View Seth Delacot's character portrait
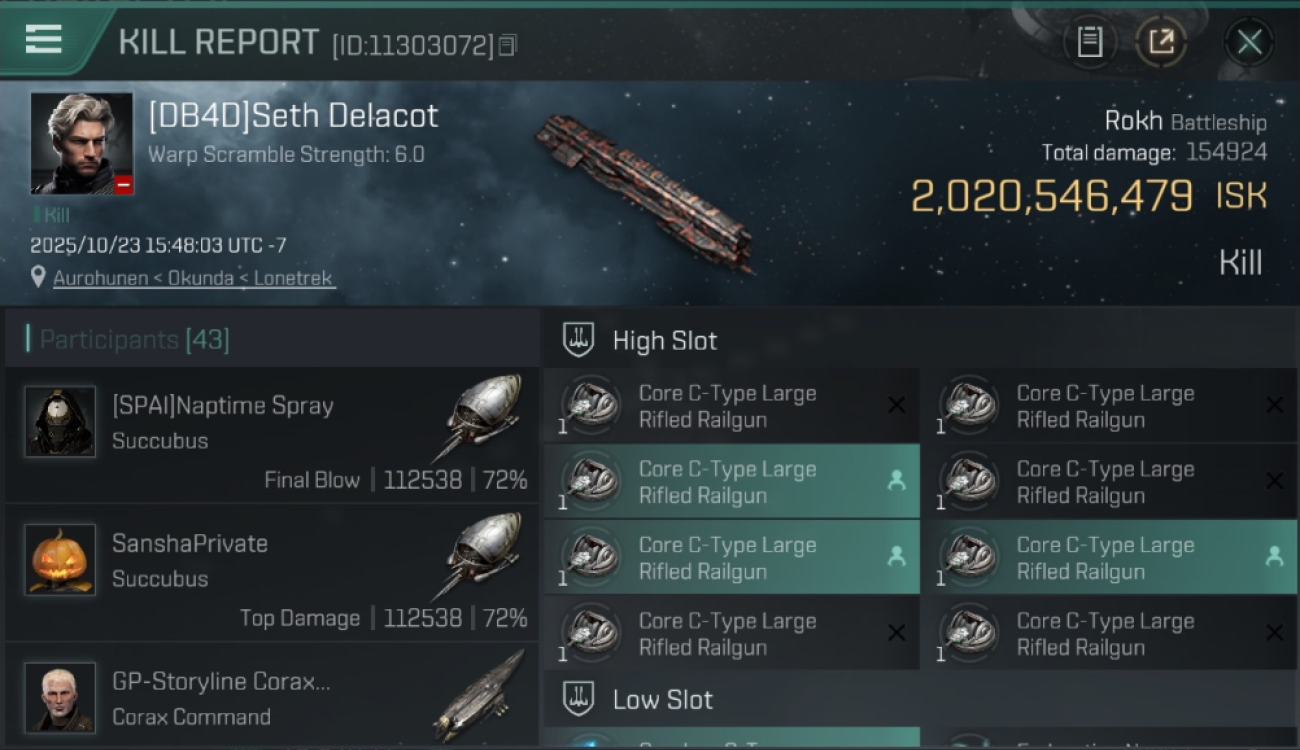Viewport: 1300px width, 750px height. pyautogui.click(x=81, y=143)
